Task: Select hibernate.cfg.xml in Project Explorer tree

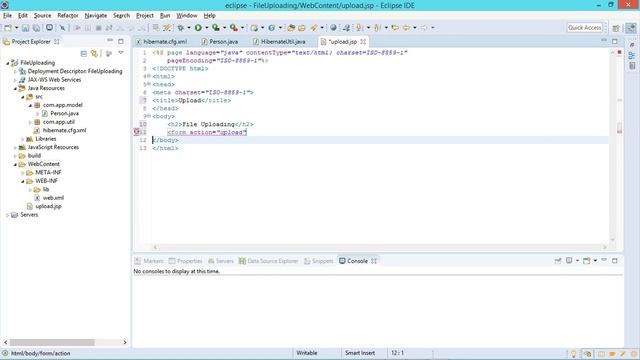Action: point(64,131)
